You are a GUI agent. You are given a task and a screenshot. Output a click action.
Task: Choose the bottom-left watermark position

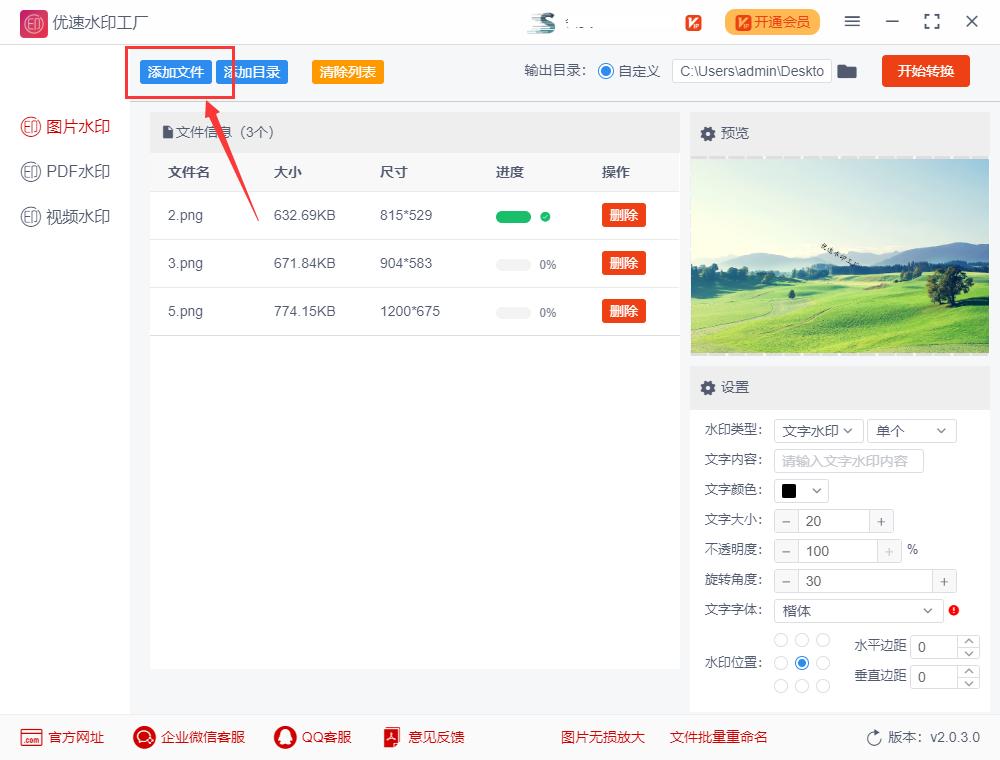pos(780,685)
